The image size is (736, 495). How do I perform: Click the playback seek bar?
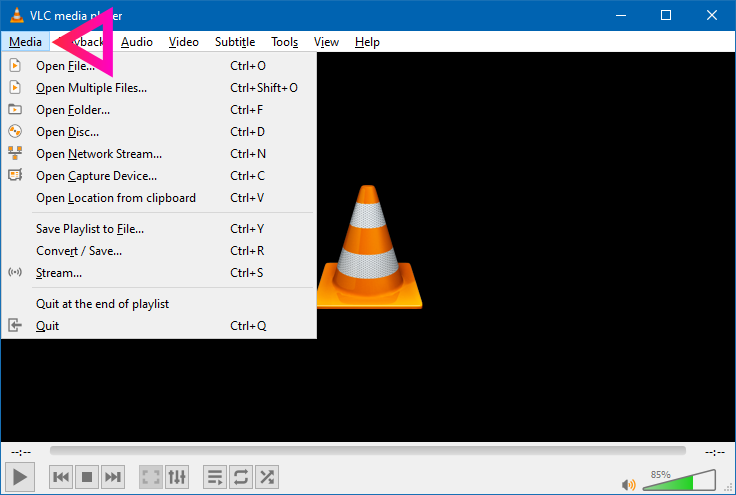click(368, 451)
